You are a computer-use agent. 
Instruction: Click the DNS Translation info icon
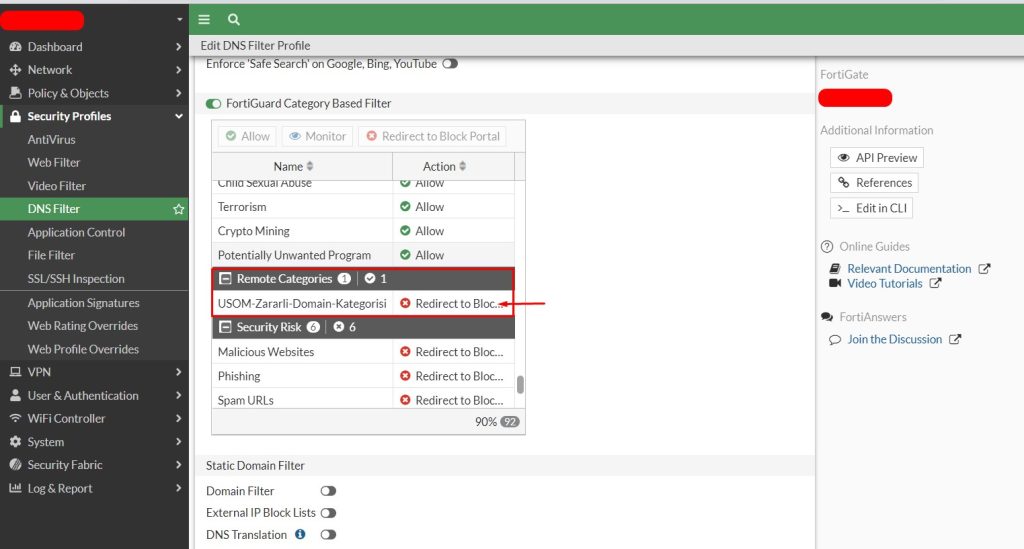click(300, 535)
